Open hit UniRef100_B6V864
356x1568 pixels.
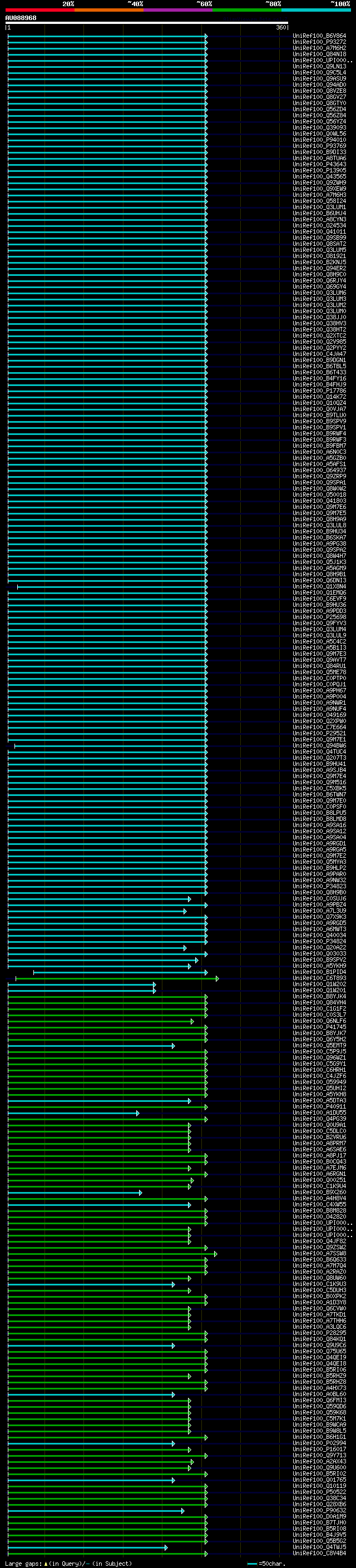coord(319,36)
